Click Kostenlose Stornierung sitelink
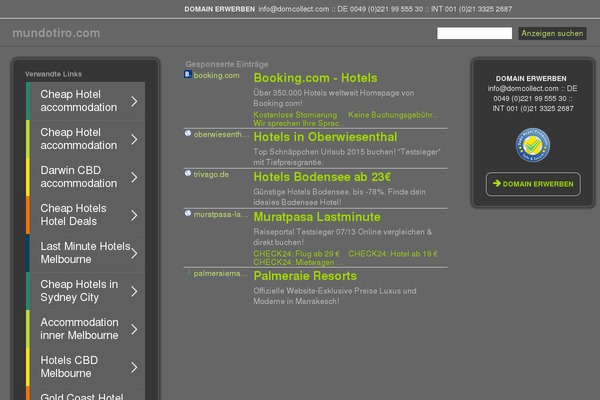The image size is (600, 400). click(x=295, y=115)
